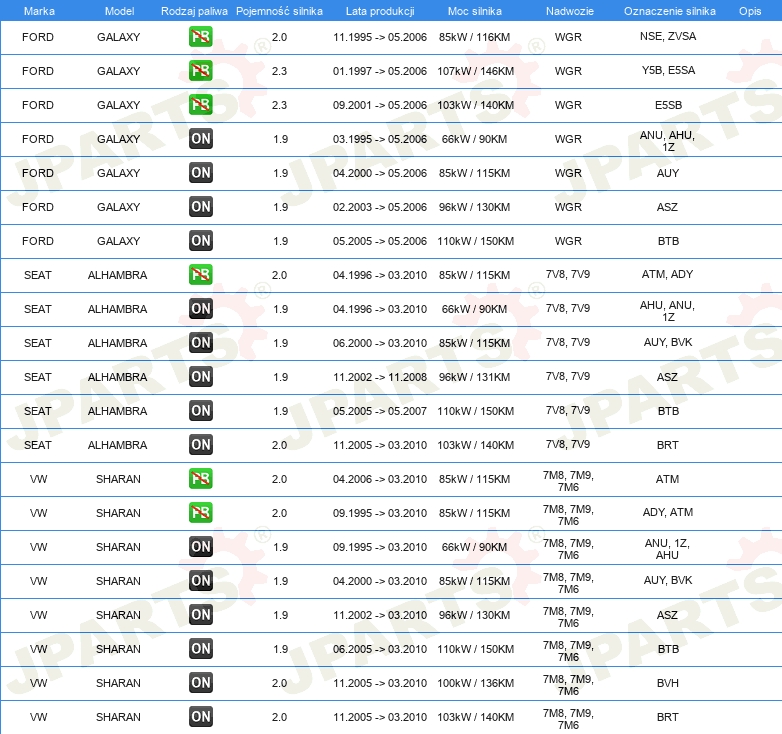The height and width of the screenshot is (734, 782).
Task: Select production dates 11.1995 -> 05.2006
Action: click(x=380, y=37)
